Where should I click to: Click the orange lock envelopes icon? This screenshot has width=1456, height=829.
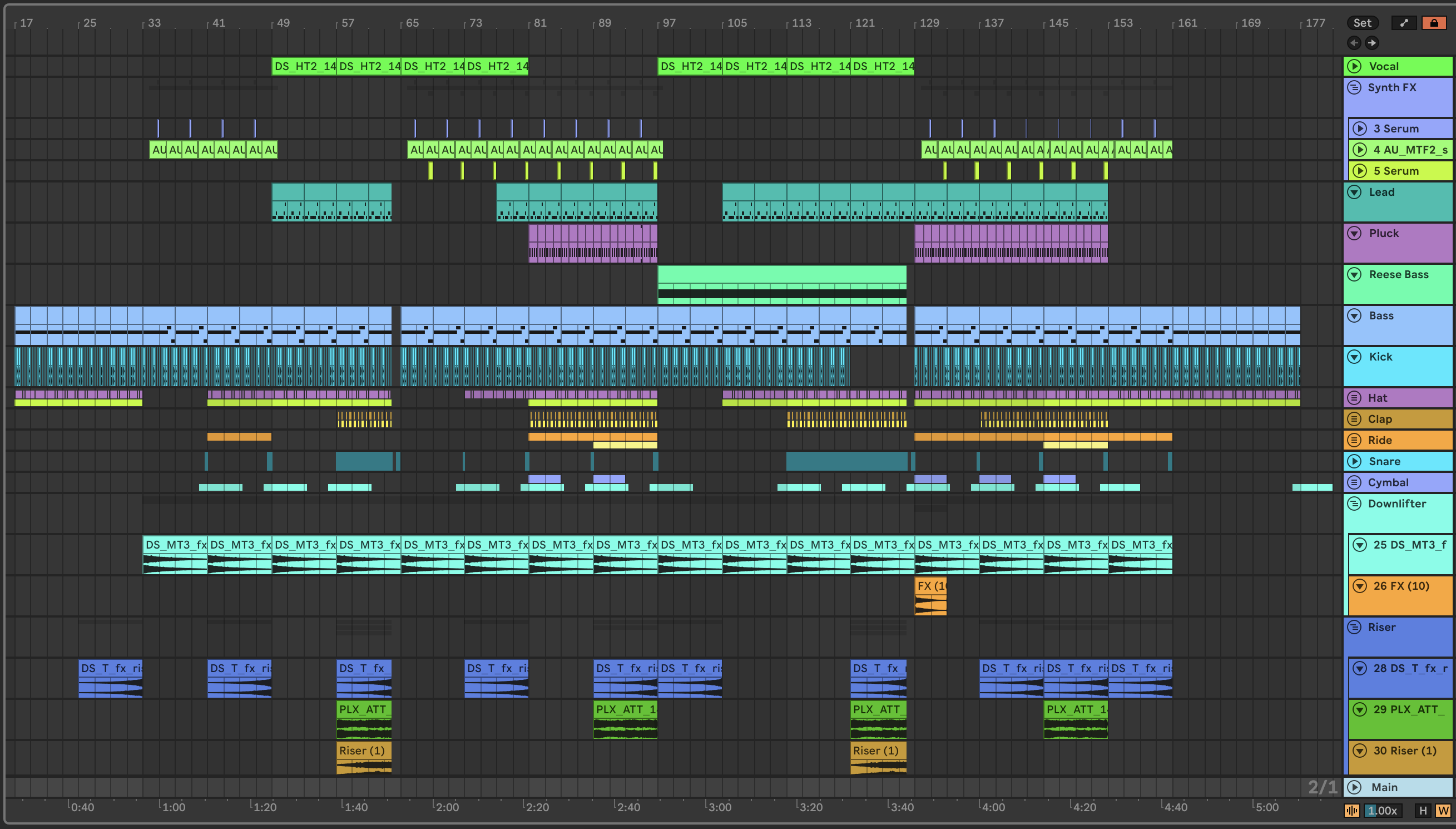tap(1434, 23)
